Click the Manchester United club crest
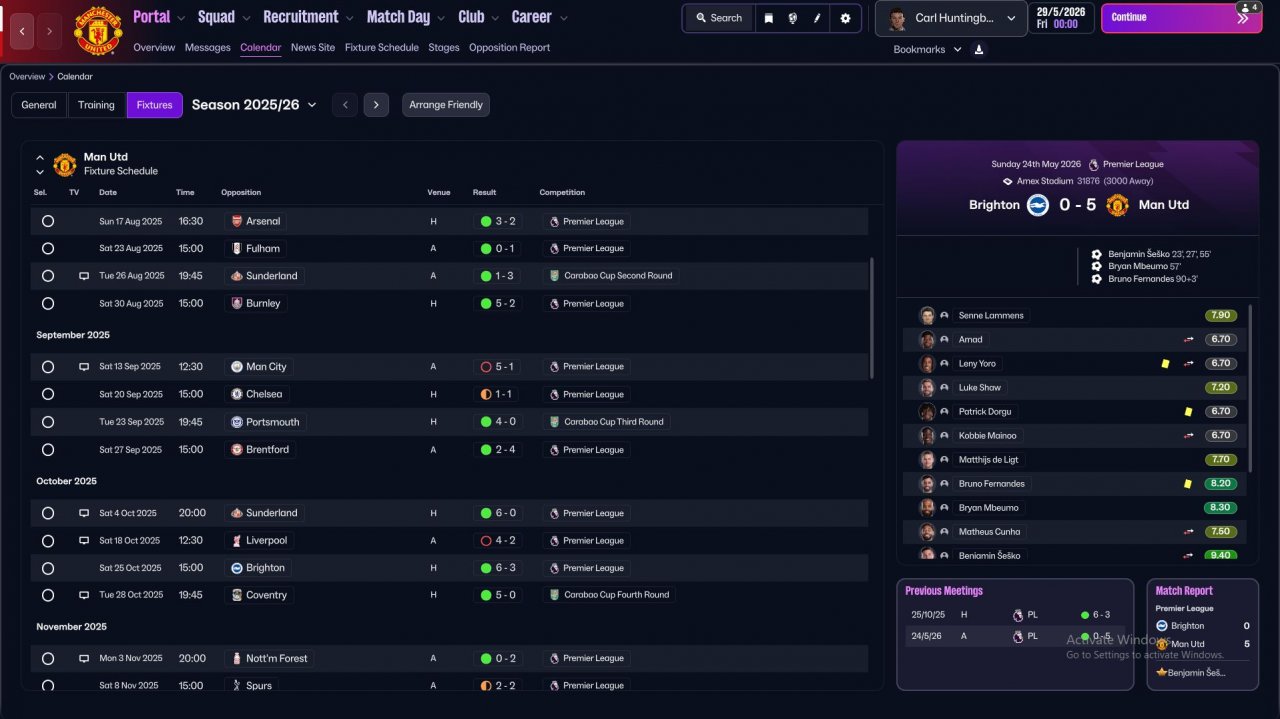The width and height of the screenshot is (1280, 719). [x=98, y=31]
